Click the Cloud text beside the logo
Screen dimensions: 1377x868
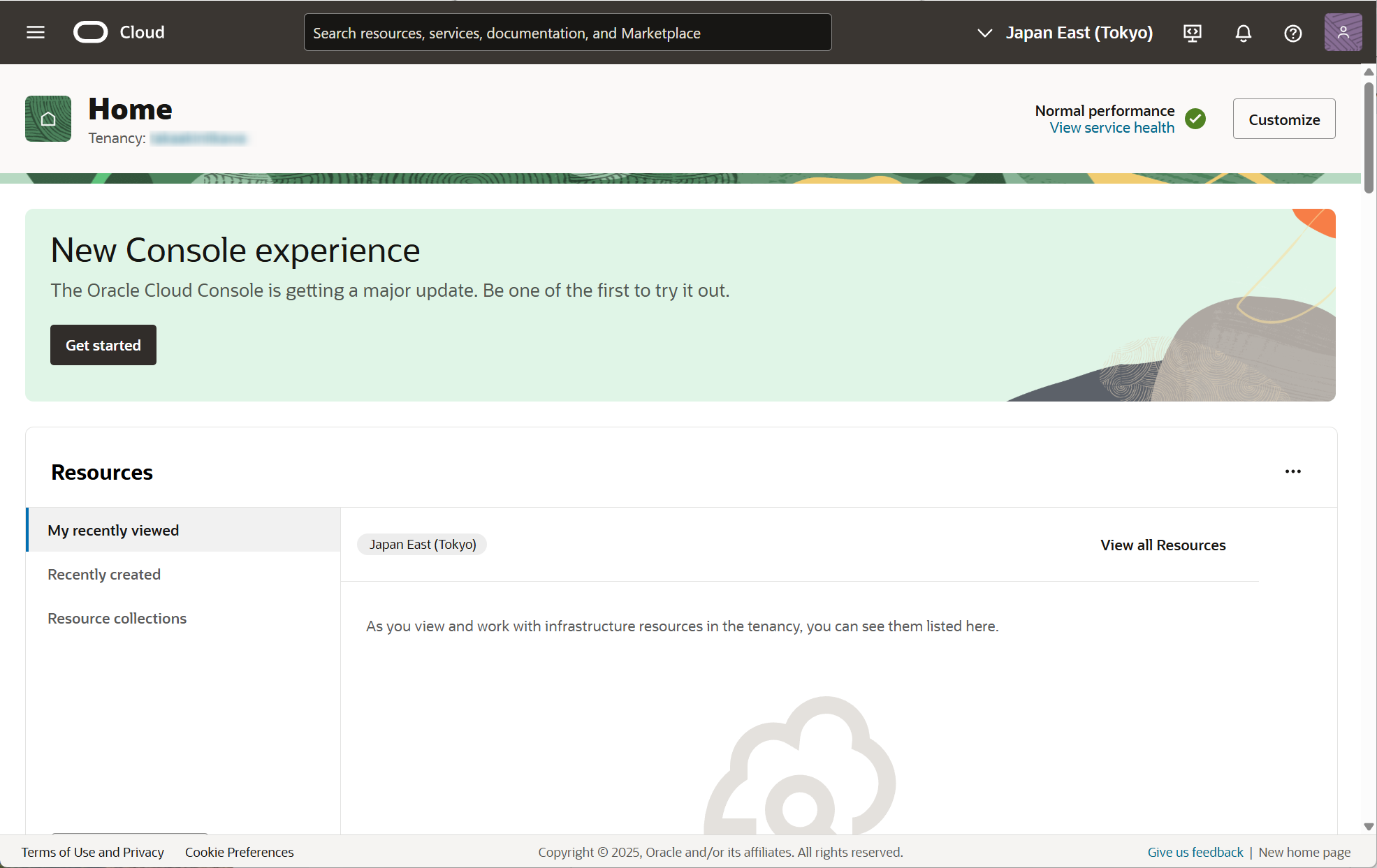tap(143, 32)
